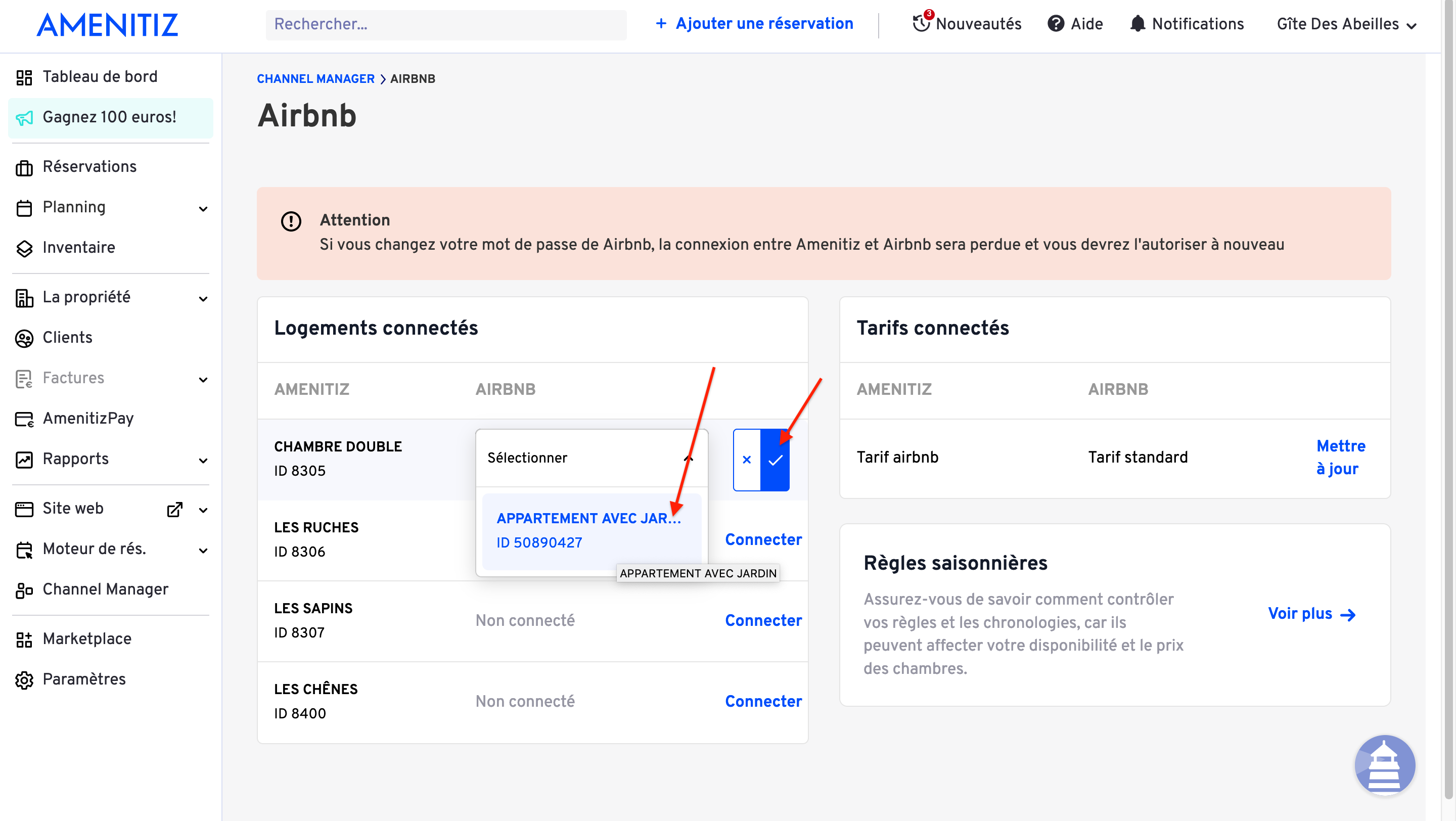Open Site web external link icon
This screenshot has width=1456, height=821.
[174, 509]
